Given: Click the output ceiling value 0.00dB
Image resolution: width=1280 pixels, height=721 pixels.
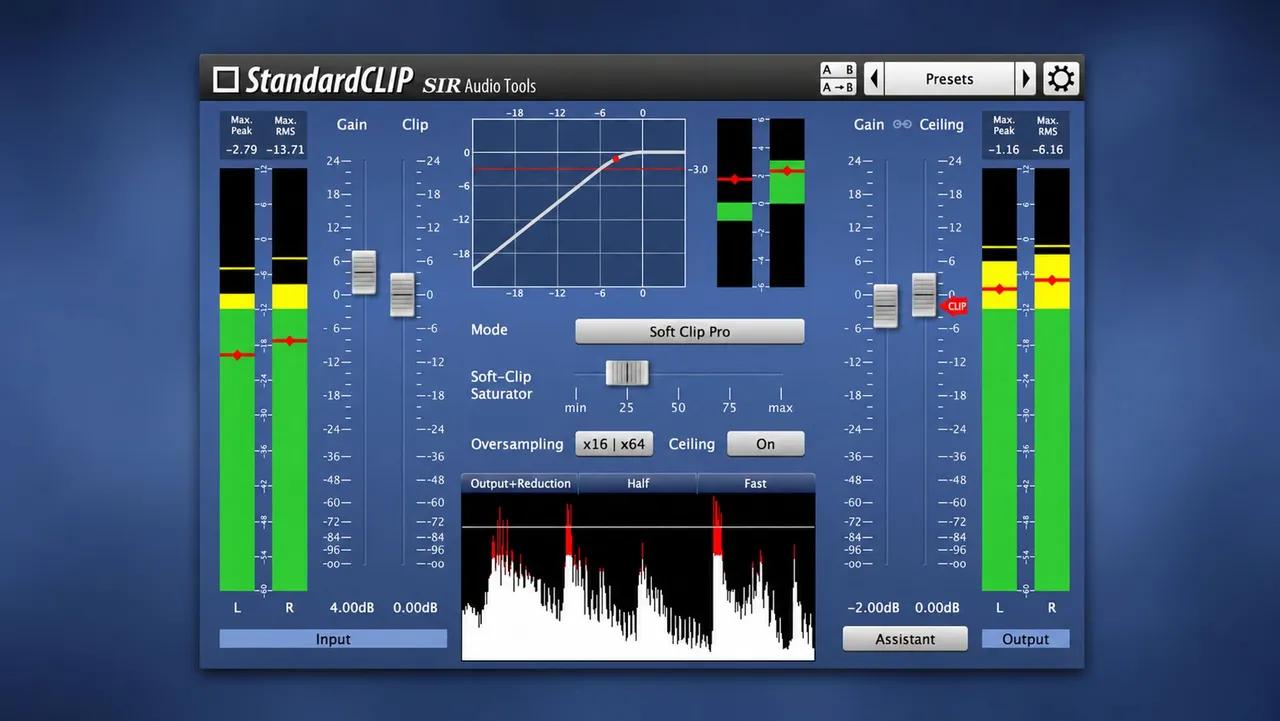Looking at the screenshot, I should [x=937, y=607].
